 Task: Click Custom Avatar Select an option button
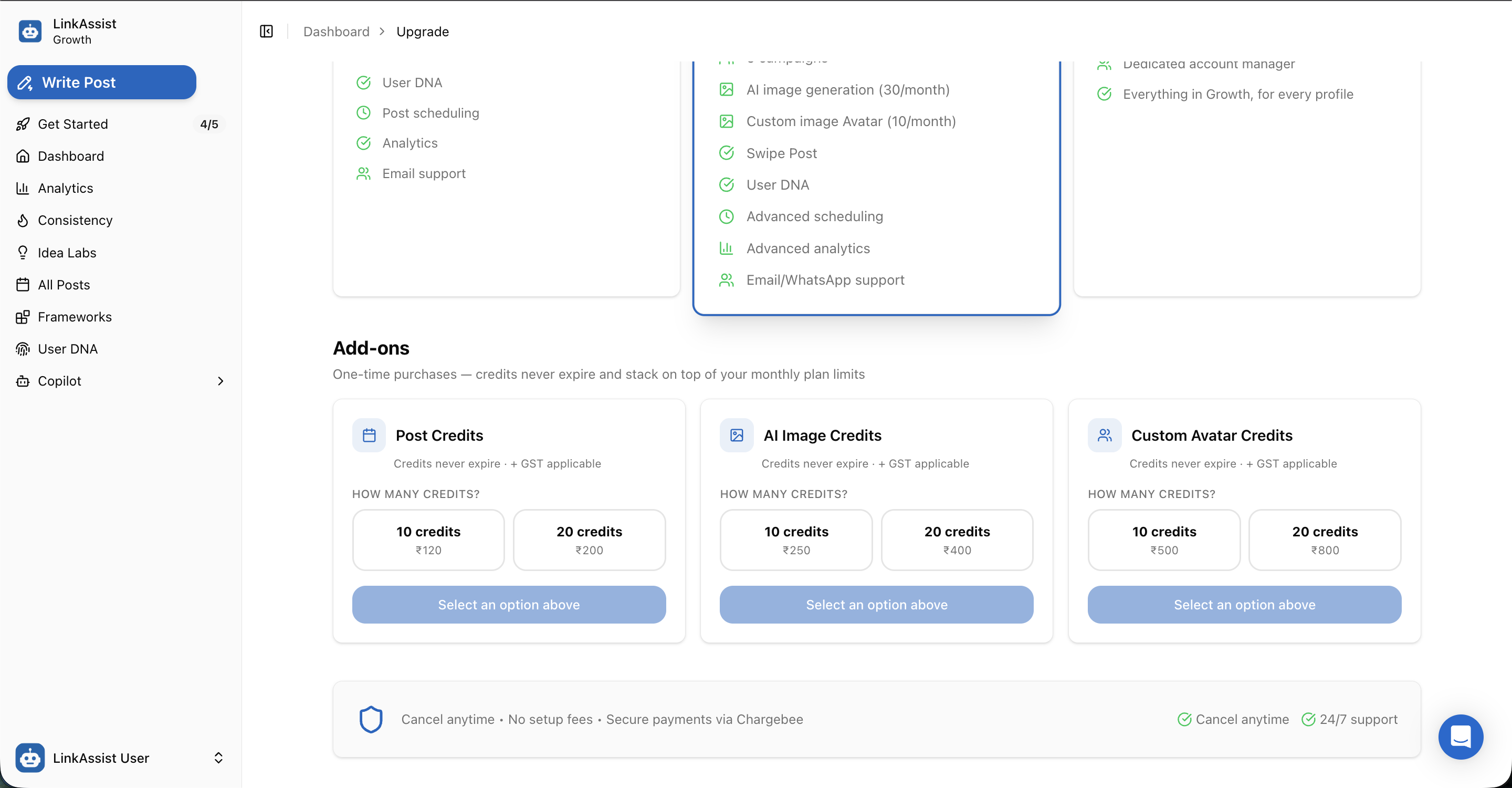[x=1244, y=604]
